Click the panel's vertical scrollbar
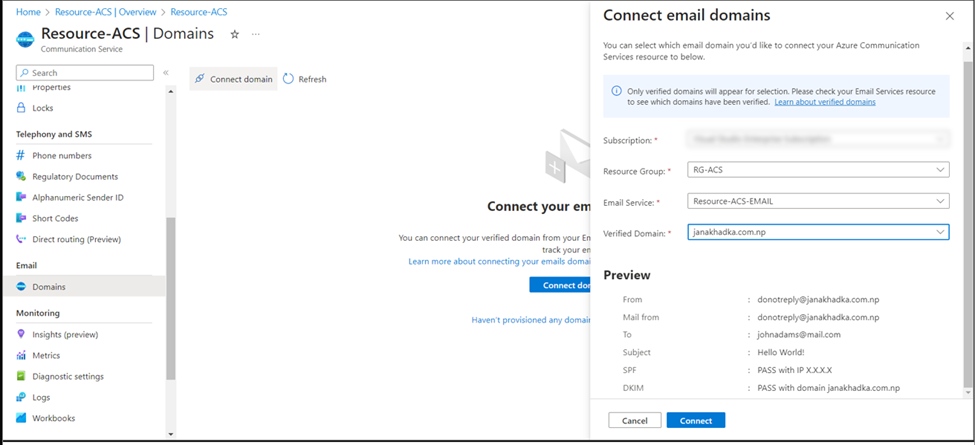The width and height of the screenshot is (975, 445). [x=968, y=224]
